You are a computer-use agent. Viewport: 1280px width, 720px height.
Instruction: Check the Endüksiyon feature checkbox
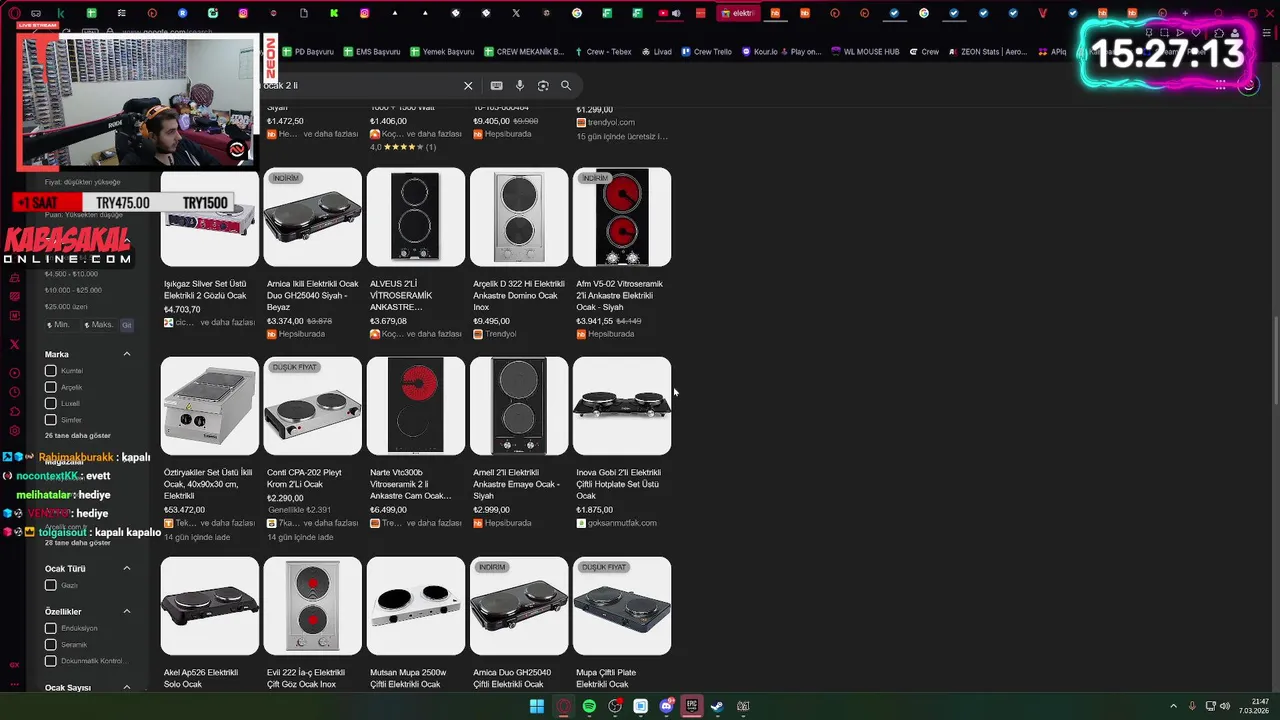click(51, 628)
